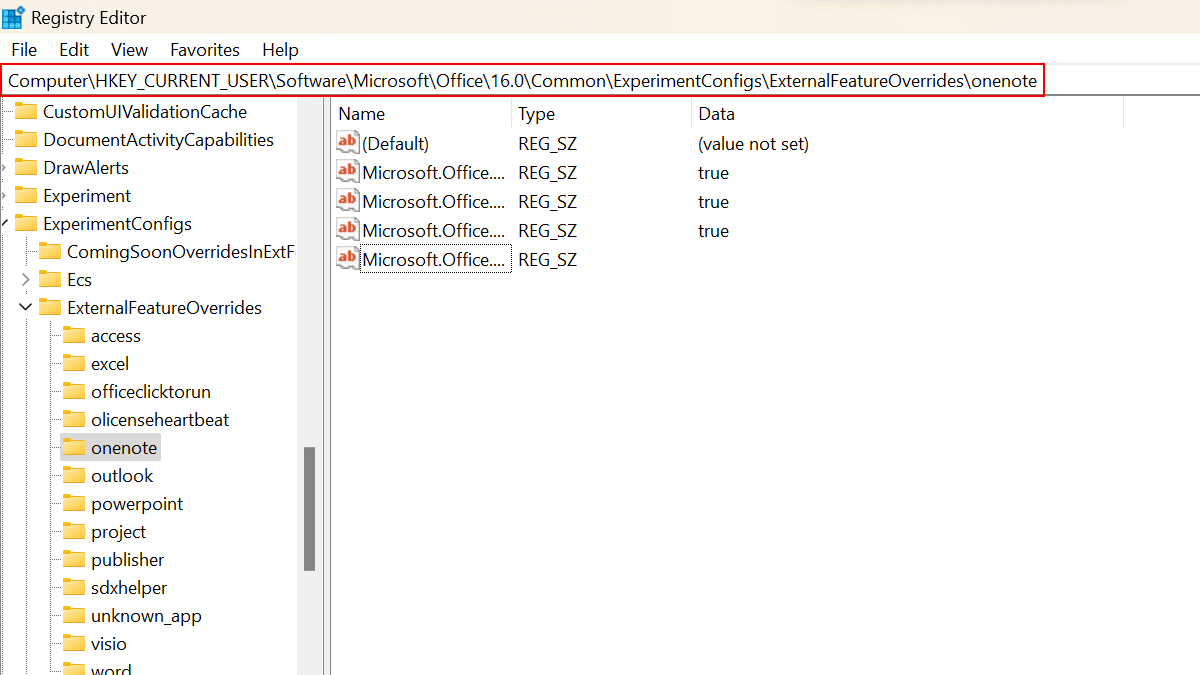Open the View menu
1200x675 pixels.
click(x=129, y=49)
